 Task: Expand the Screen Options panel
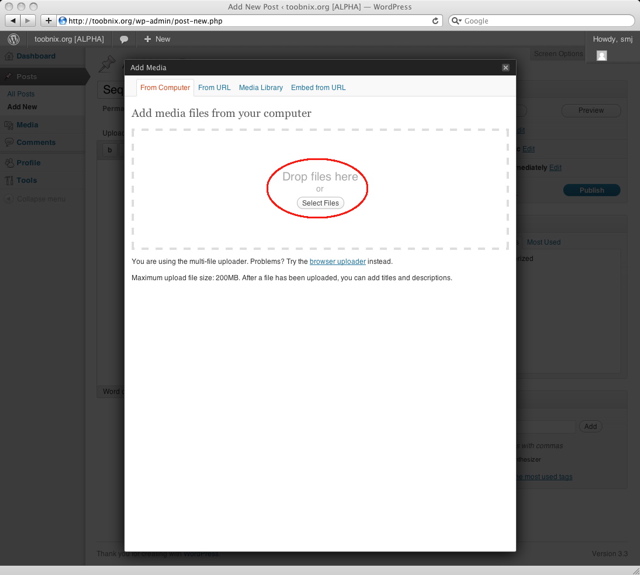pyautogui.click(x=558, y=53)
